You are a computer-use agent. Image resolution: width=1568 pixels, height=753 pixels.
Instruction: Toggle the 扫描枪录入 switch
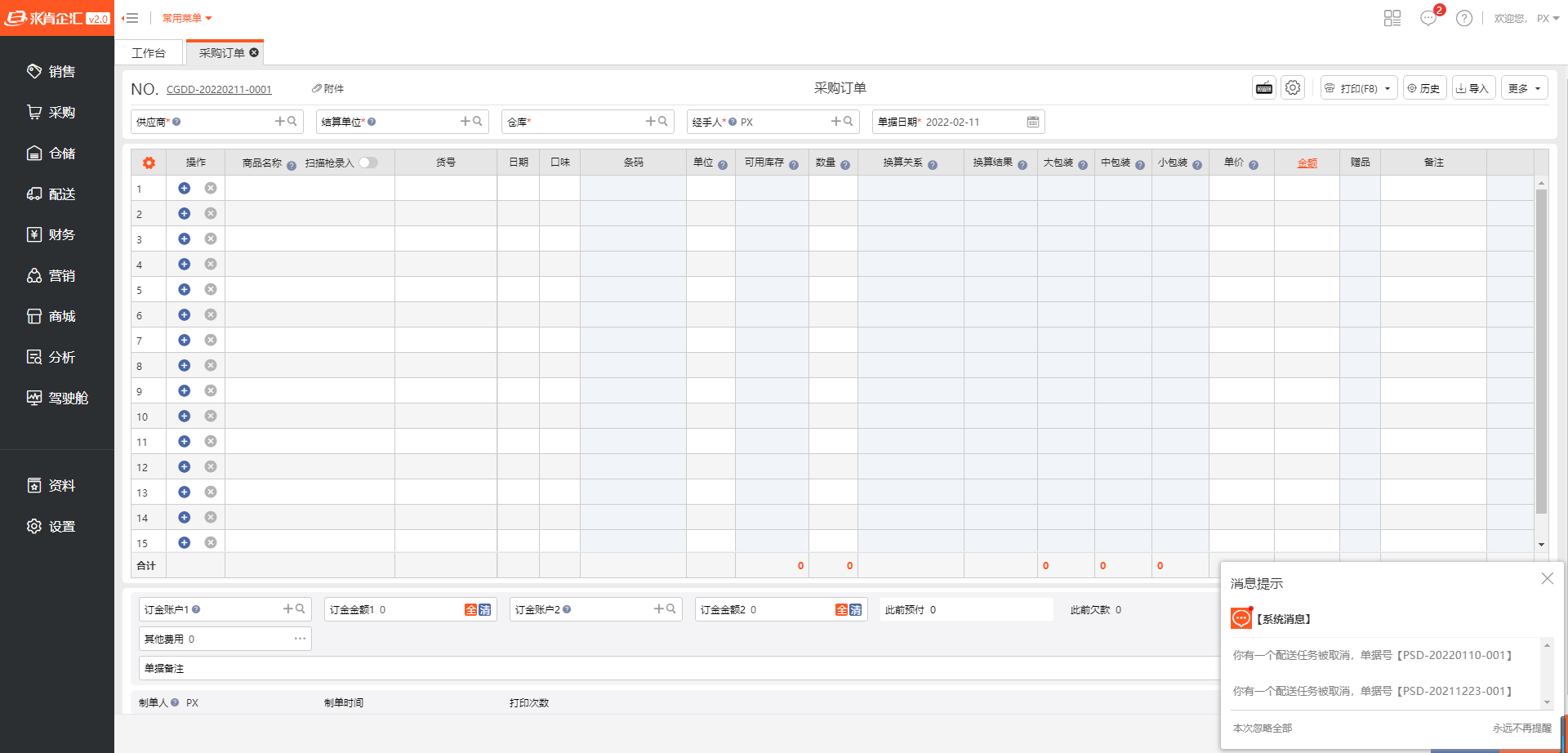[368, 163]
